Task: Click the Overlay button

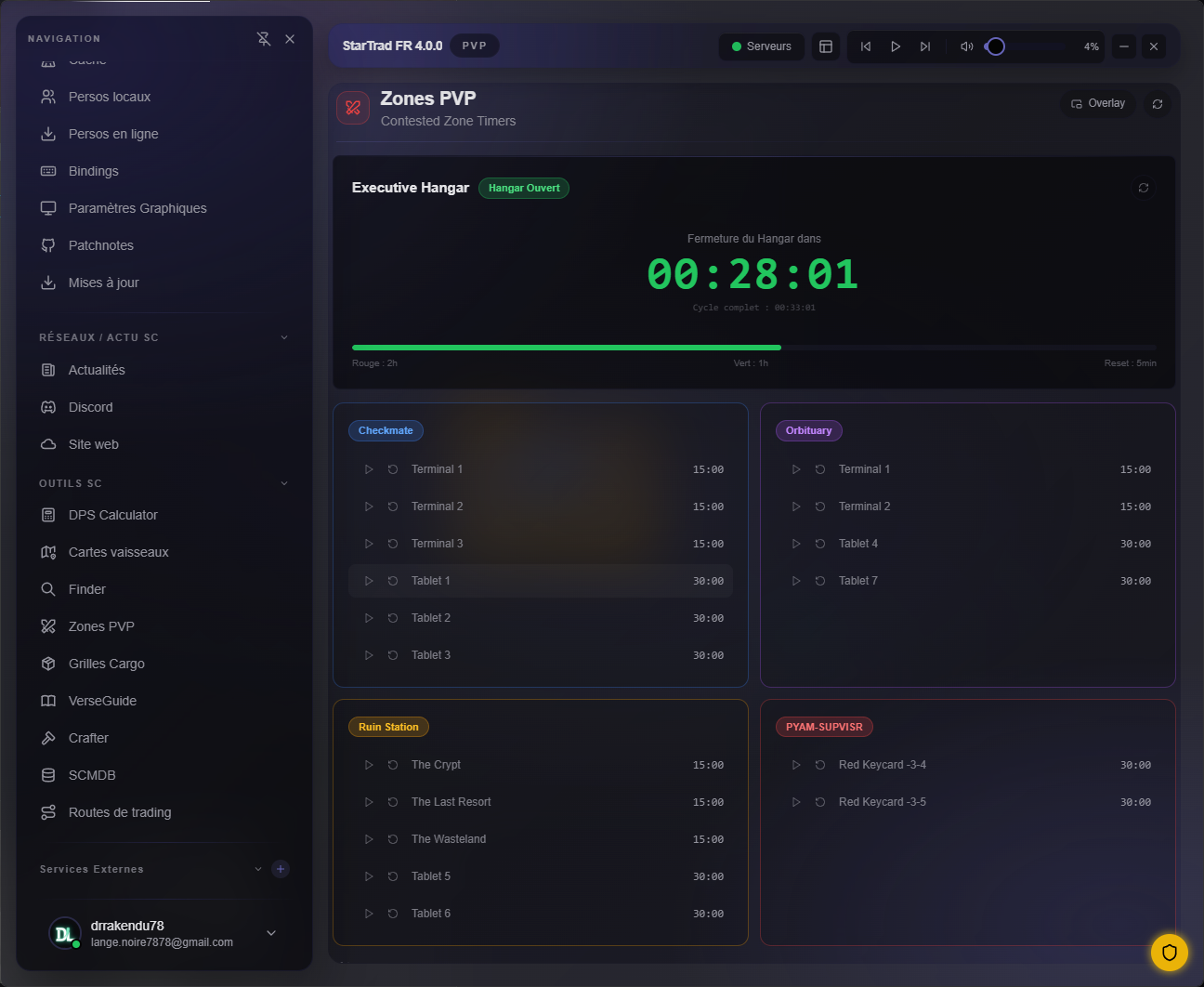Action: (1098, 104)
